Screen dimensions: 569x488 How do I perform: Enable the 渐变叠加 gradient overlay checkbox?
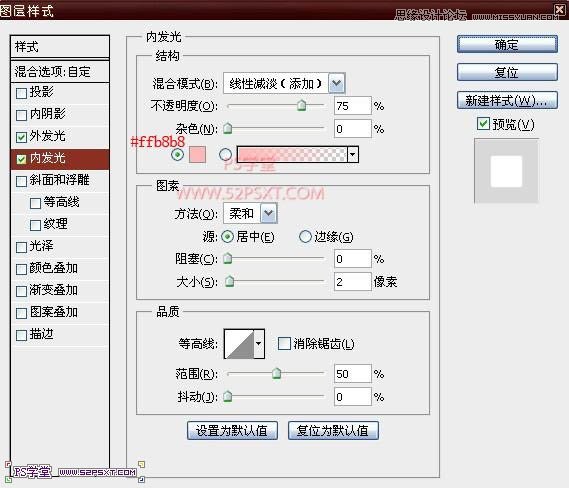pos(21,291)
